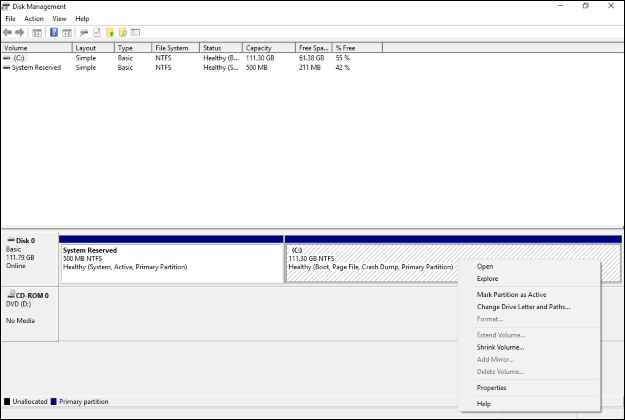Sort by the % Free column header
Screen dimensions: 625x420
point(357,48)
